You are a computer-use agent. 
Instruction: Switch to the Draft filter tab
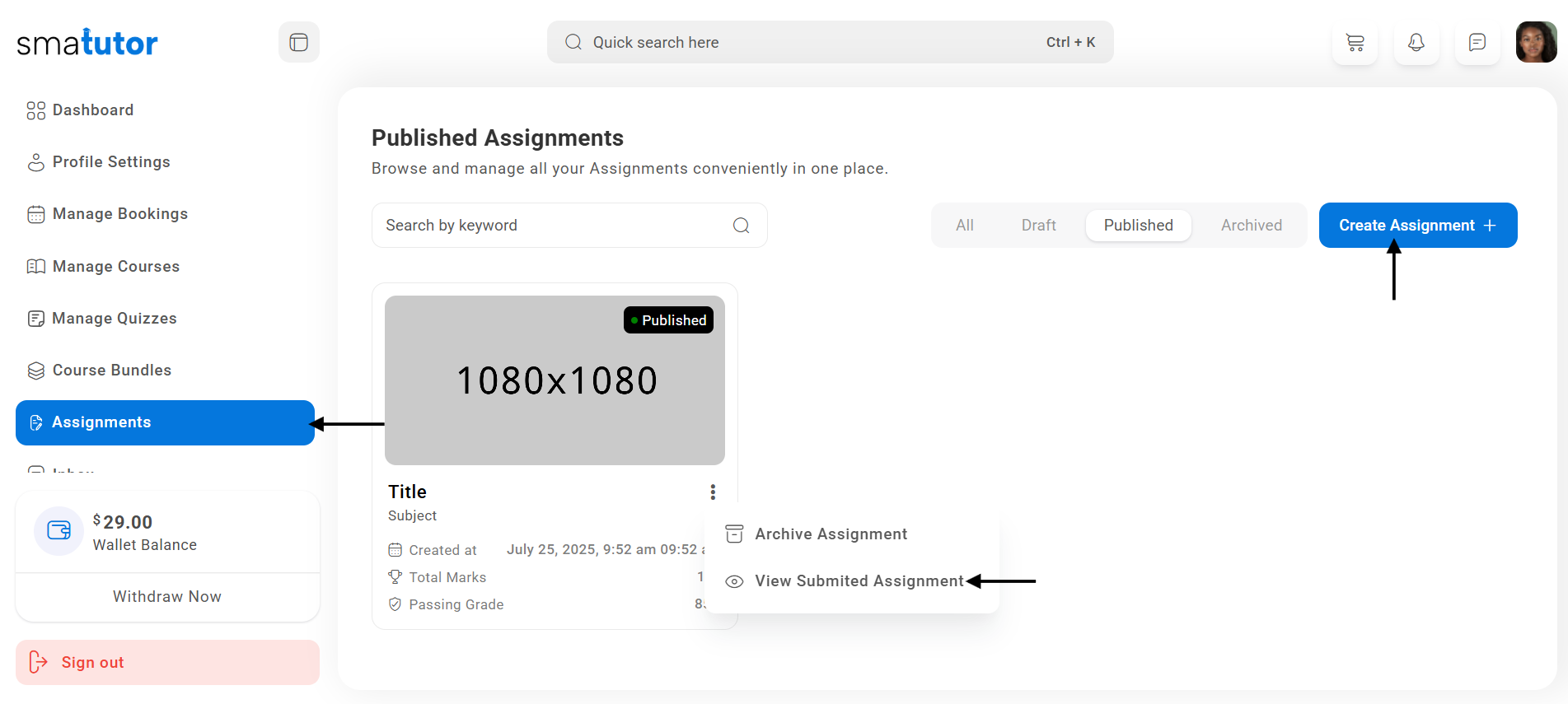1038,226
